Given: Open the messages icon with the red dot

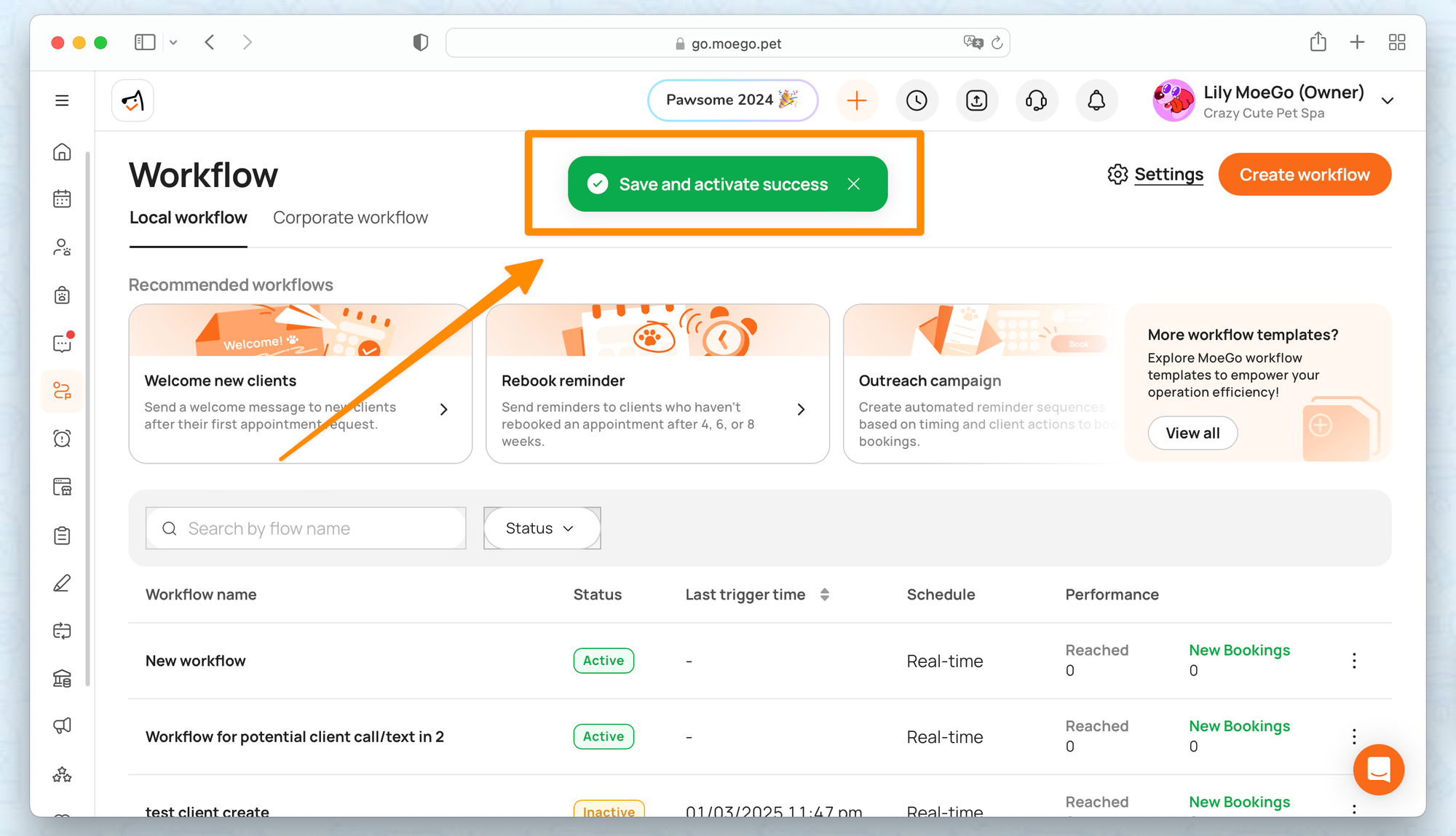Looking at the screenshot, I should pos(63,343).
